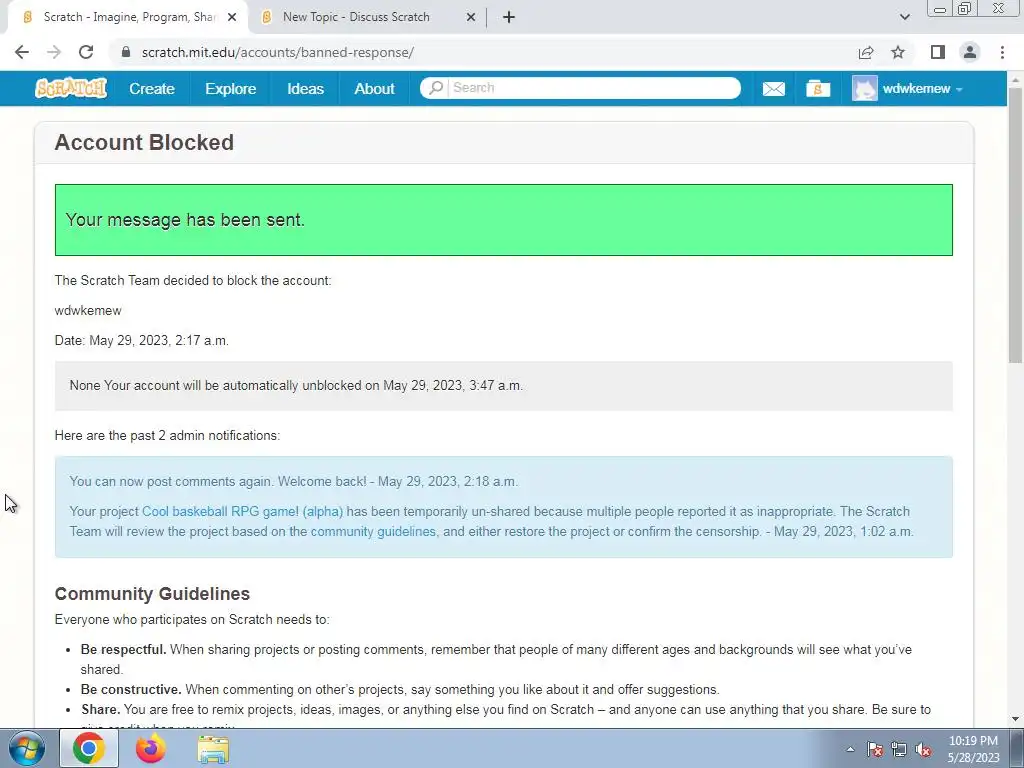The width and height of the screenshot is (1024, 768).
Task: Click the 'Date: May 29, 2023, 2:17 a.m.' line
Action: (141, 341)
